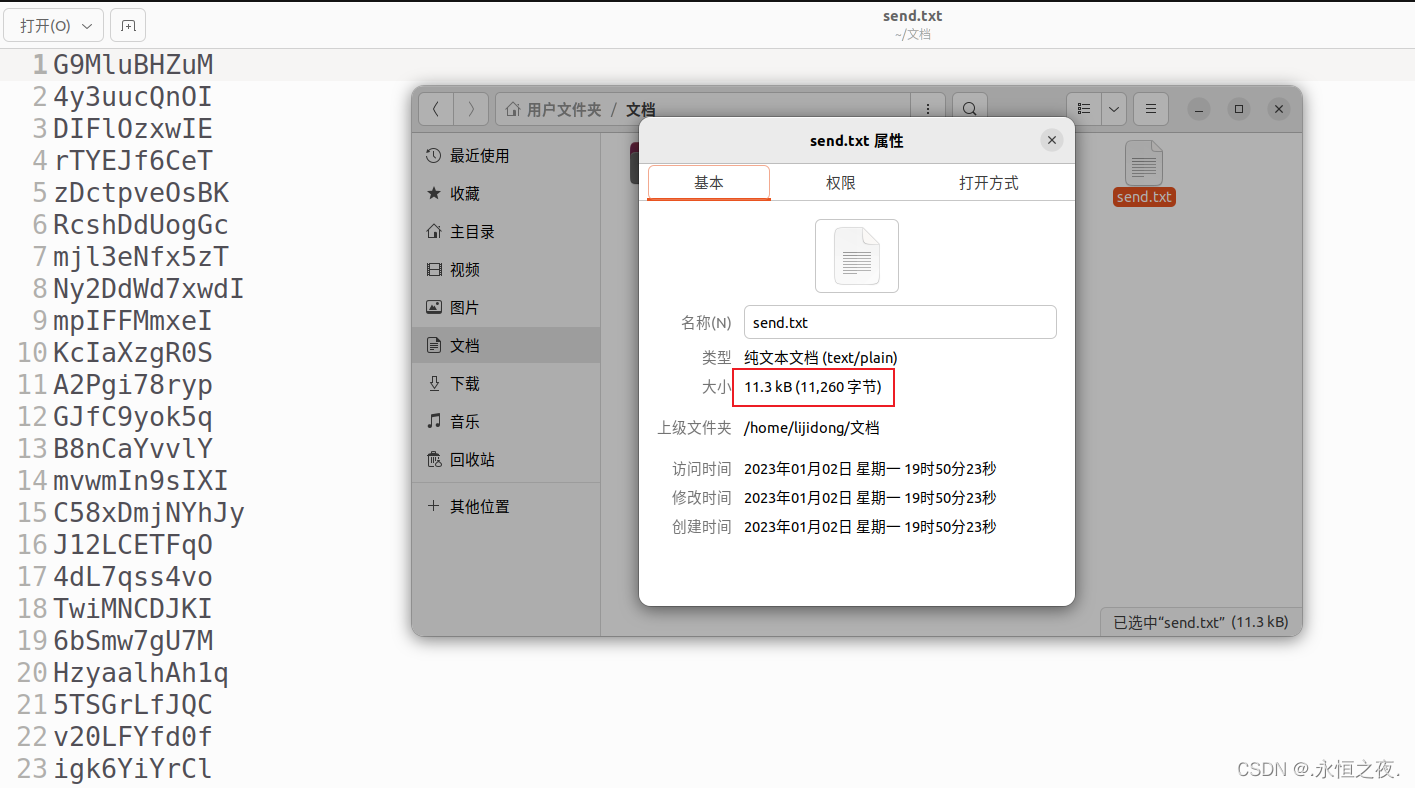
Task: Click line 4 text rTYEJf6CeT
Action: point(133,161)
